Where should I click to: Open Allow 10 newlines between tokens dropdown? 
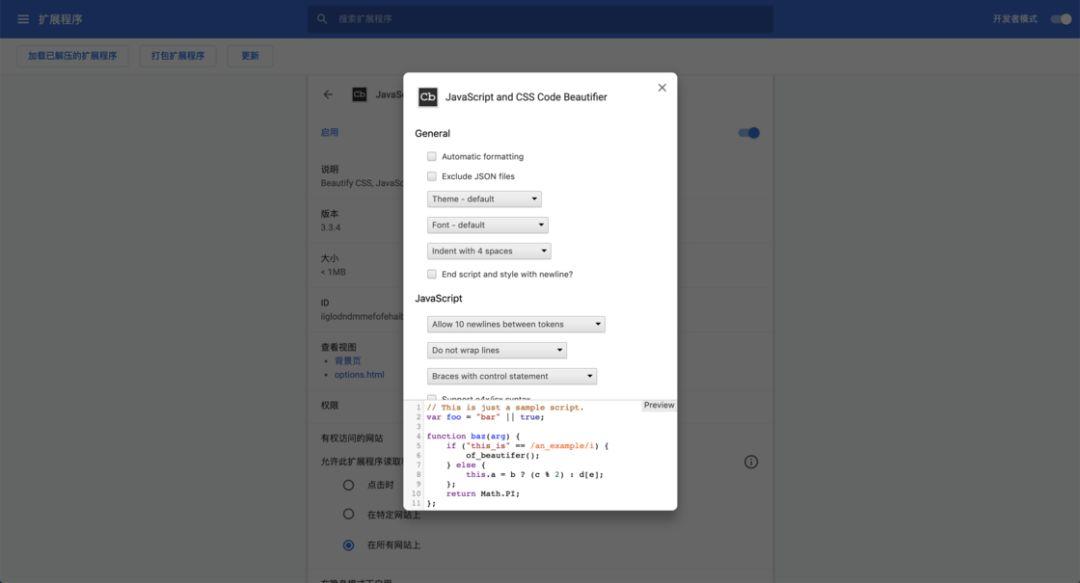[x=516, y=325]
